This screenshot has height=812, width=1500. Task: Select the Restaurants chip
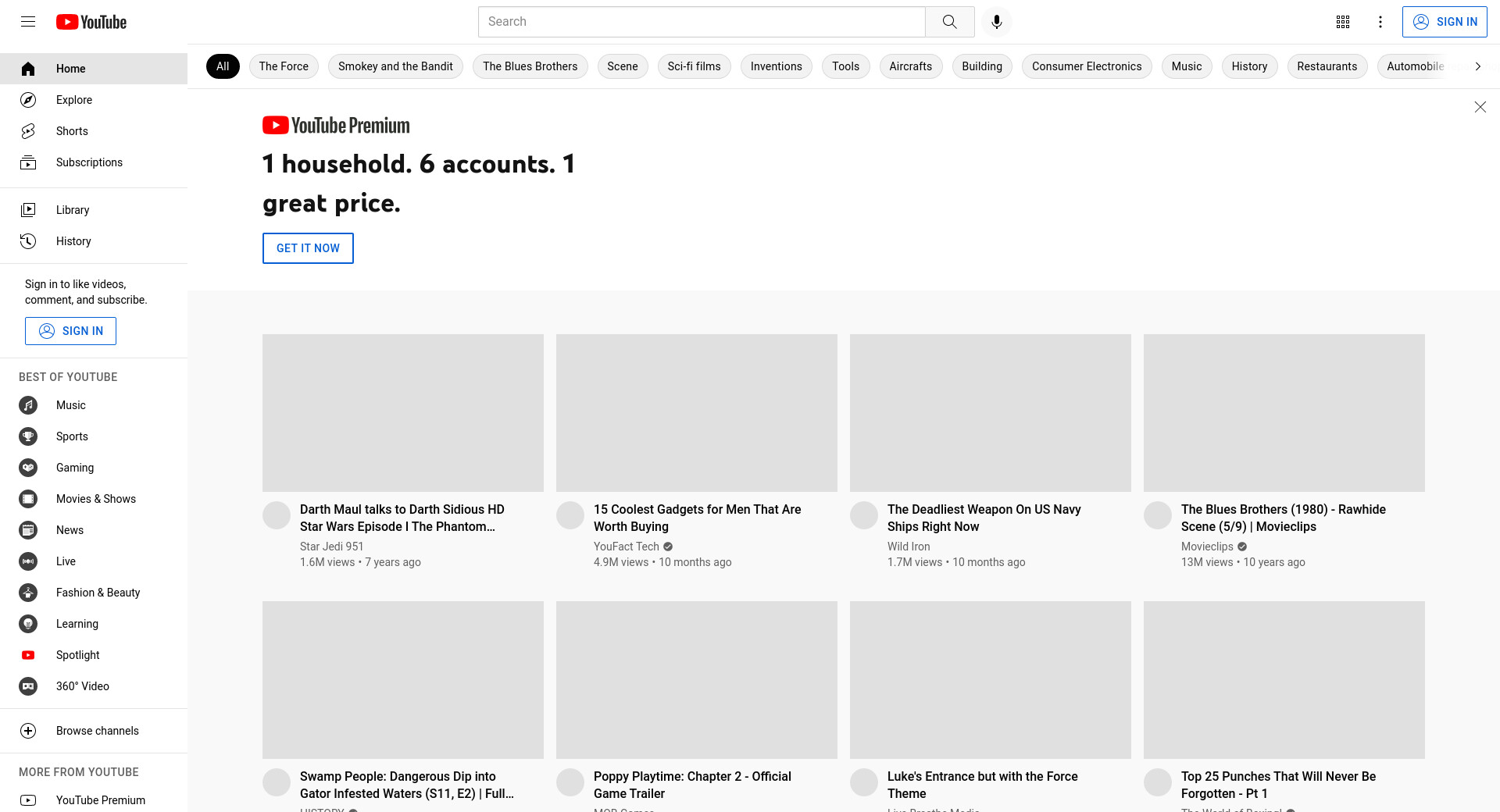point(1327,66)
